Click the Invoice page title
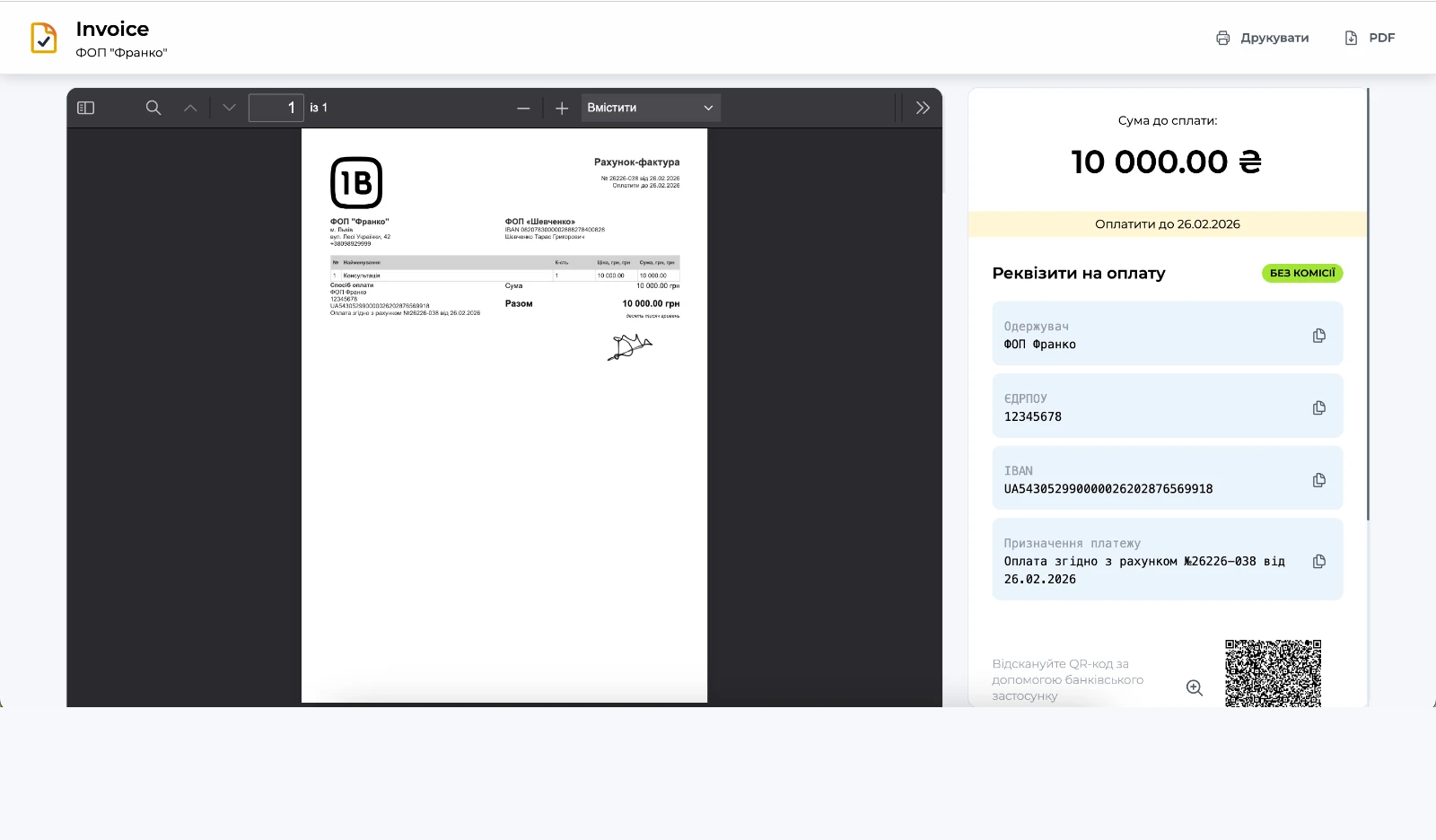 click(x=112, y=29)
